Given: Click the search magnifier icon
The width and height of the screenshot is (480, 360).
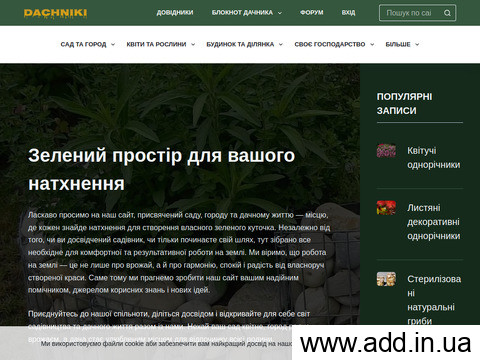Looking at the screenshot, I should point(447,13).
